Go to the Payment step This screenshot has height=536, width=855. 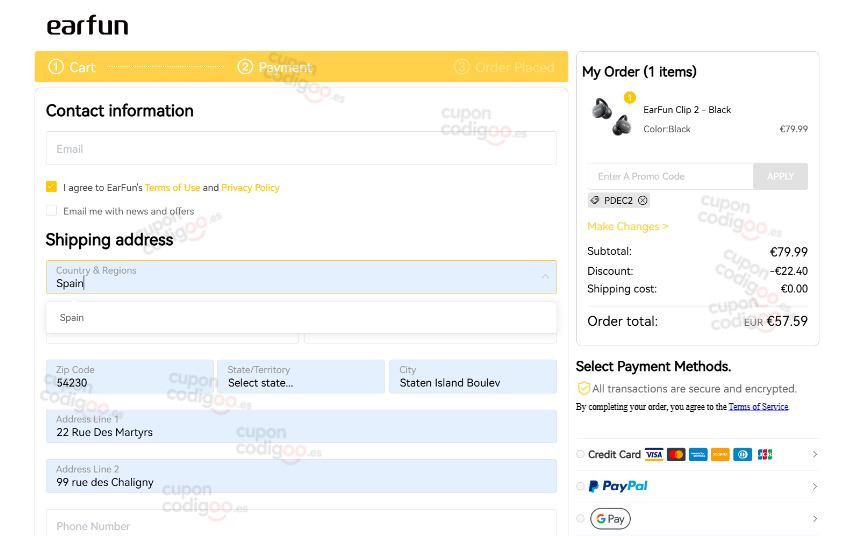click(275, 67)
